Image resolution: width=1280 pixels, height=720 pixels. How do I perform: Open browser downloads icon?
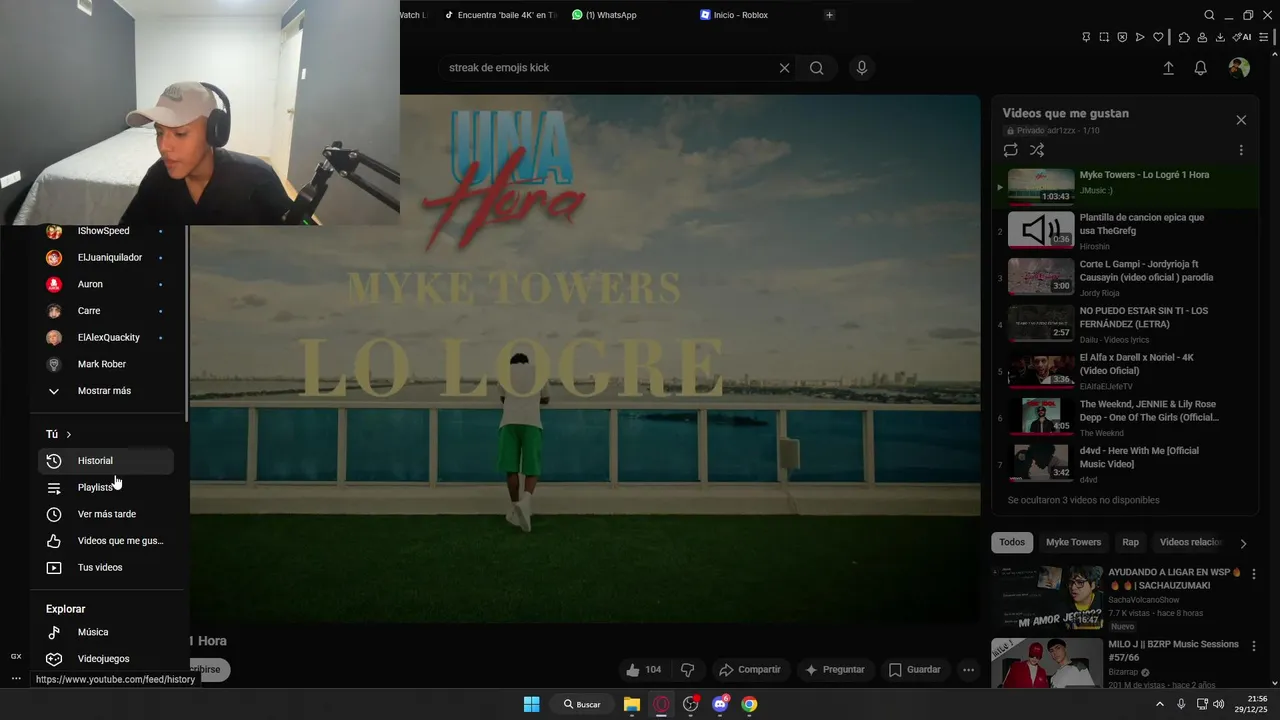pyautogui.click(x=1220, y=37)
